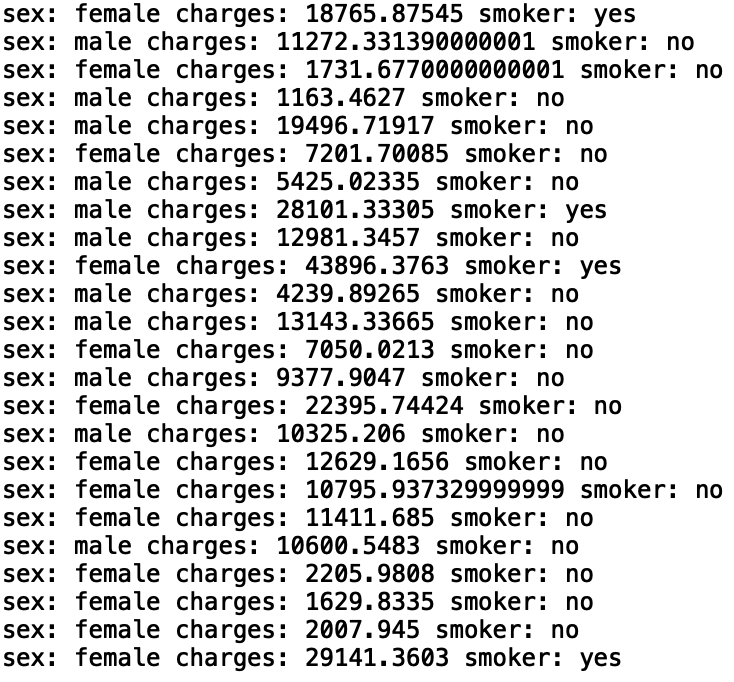Image resolution: width=734 pixels, height=682 pixels.
Task: Click the charges amount 22395.74424
Action: coord(371,407)
